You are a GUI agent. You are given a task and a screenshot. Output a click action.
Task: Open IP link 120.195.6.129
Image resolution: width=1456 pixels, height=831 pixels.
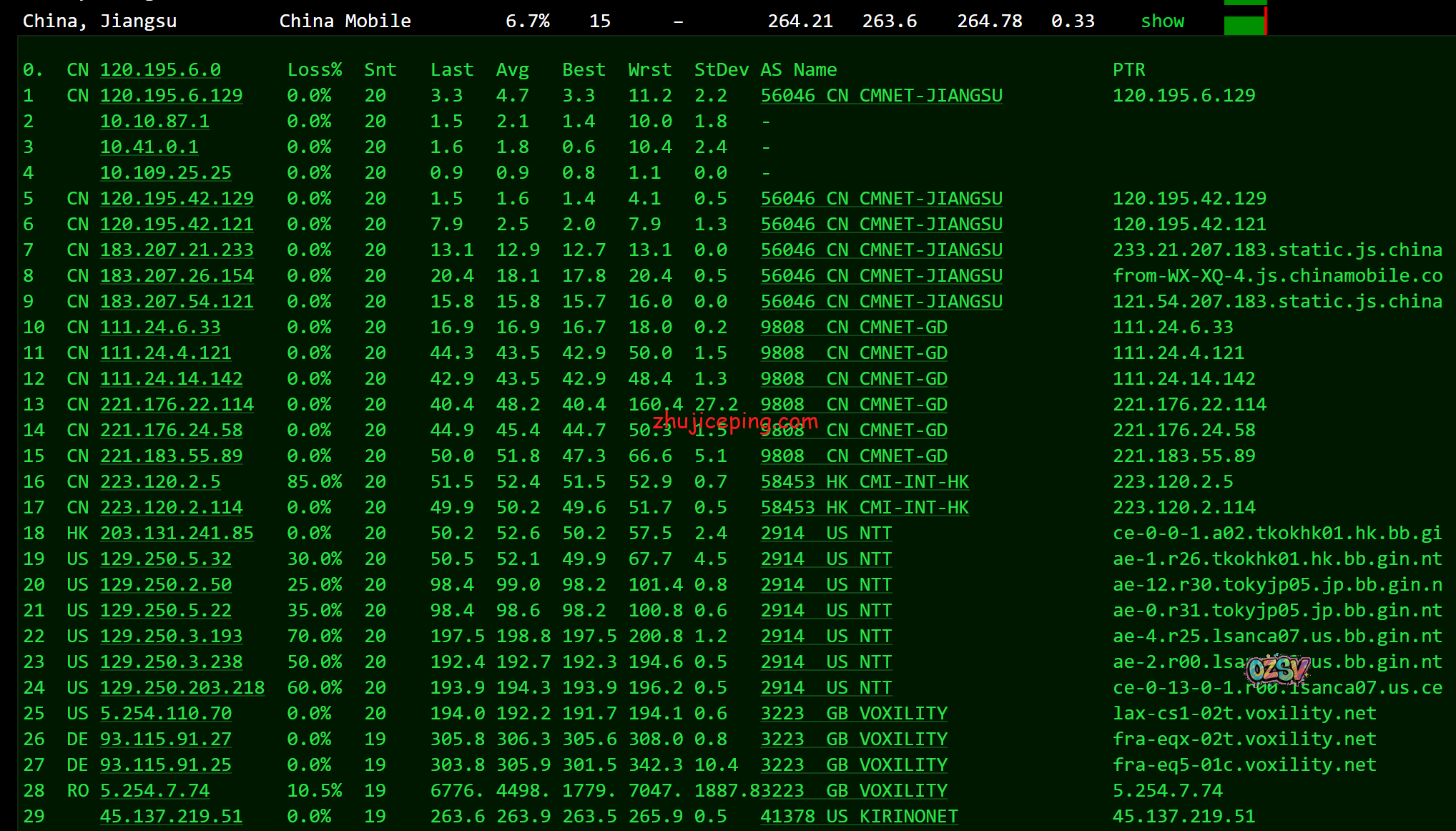(171, 96)
